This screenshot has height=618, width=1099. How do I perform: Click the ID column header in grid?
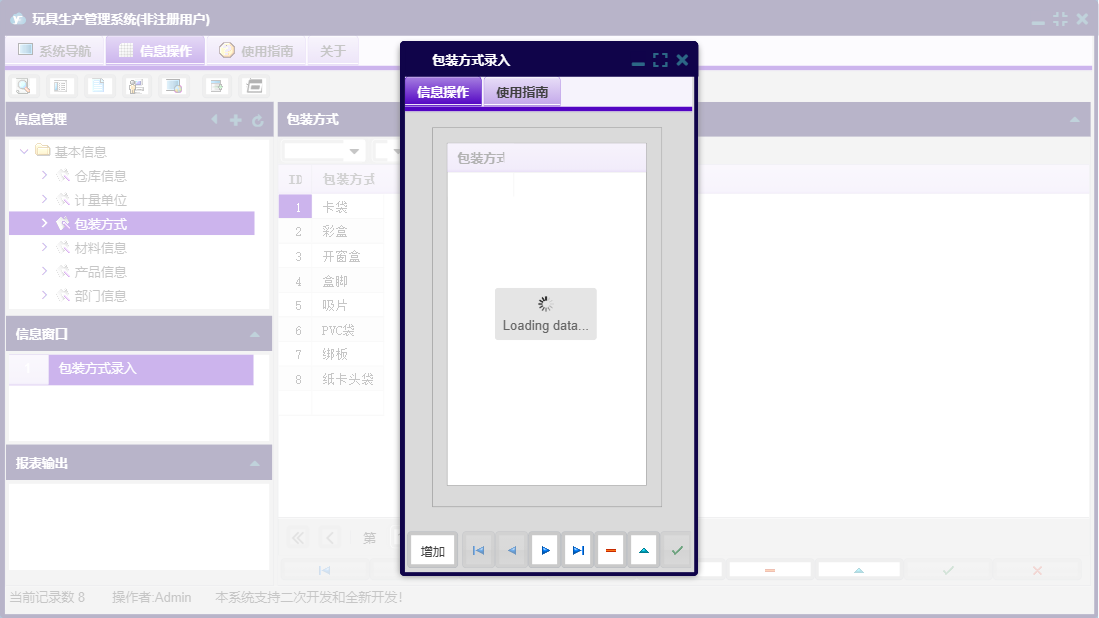(295, 179)
